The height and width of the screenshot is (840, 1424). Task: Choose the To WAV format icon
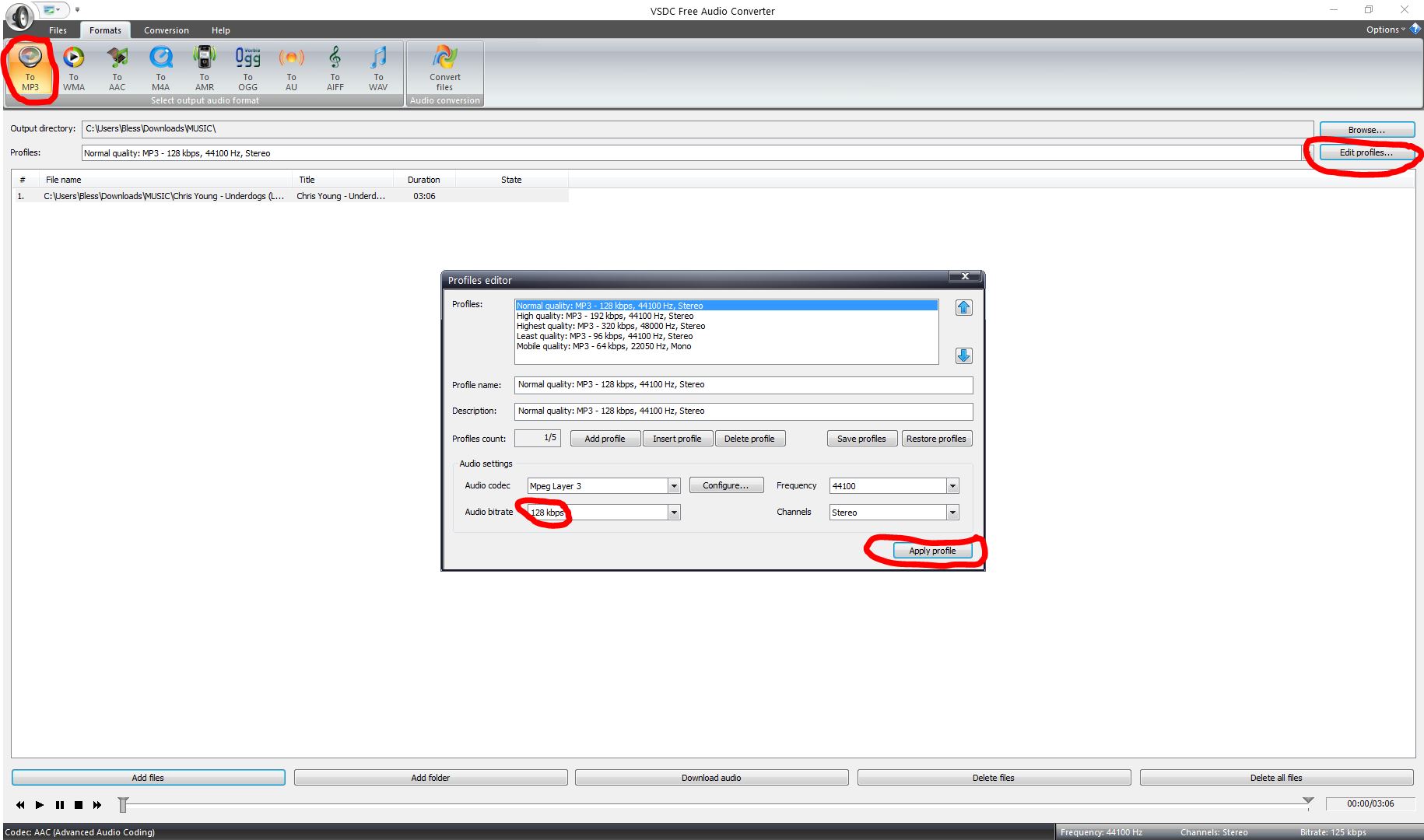379,69
